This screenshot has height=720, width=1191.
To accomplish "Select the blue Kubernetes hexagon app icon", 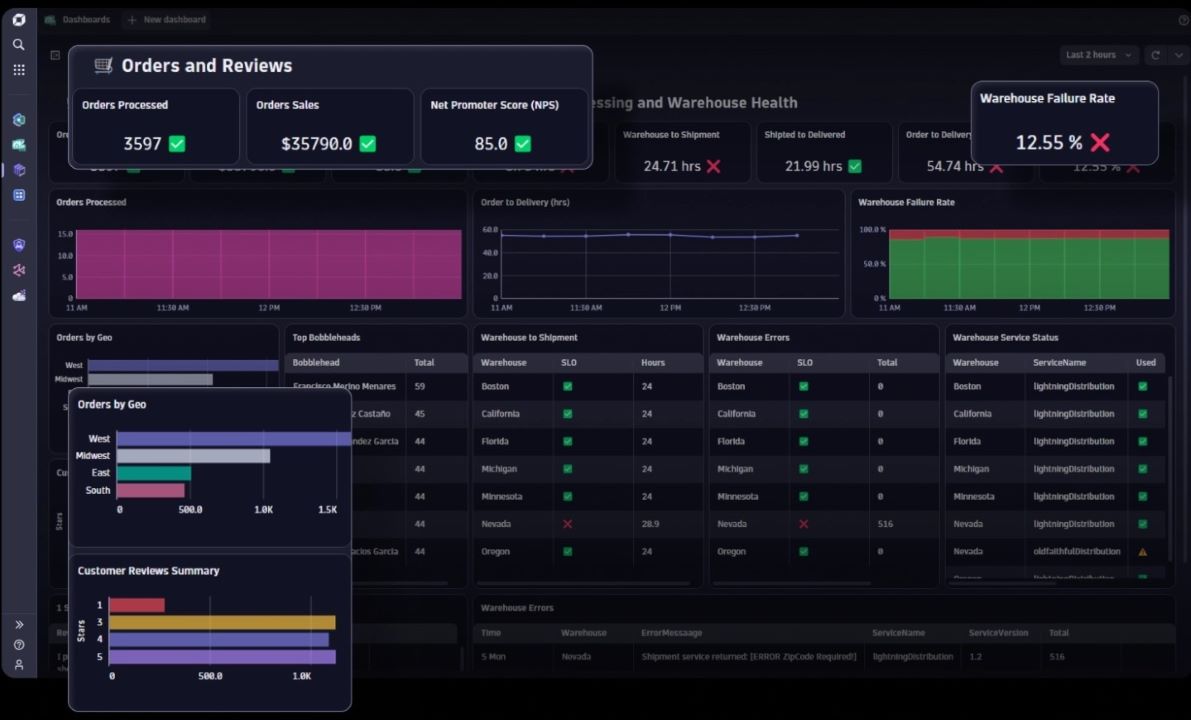I will [18, 119].
